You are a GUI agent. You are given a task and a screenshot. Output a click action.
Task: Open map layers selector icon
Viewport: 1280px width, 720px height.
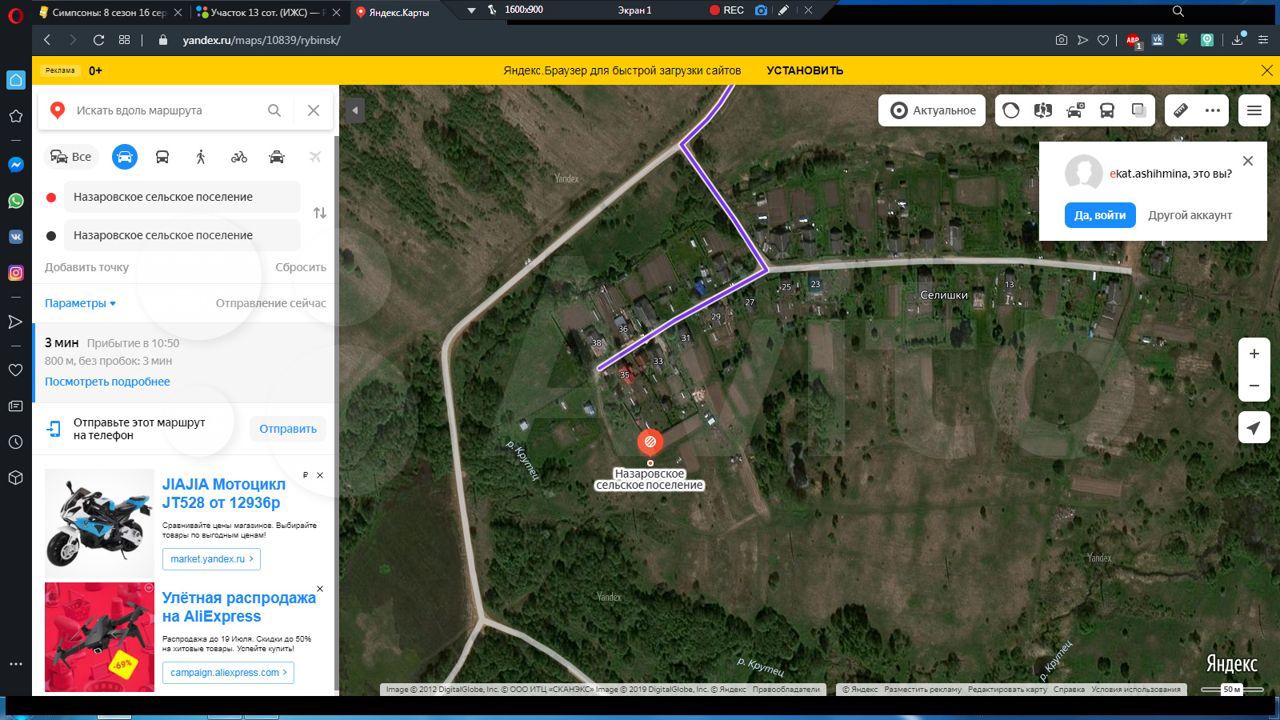pos(1139,110)
